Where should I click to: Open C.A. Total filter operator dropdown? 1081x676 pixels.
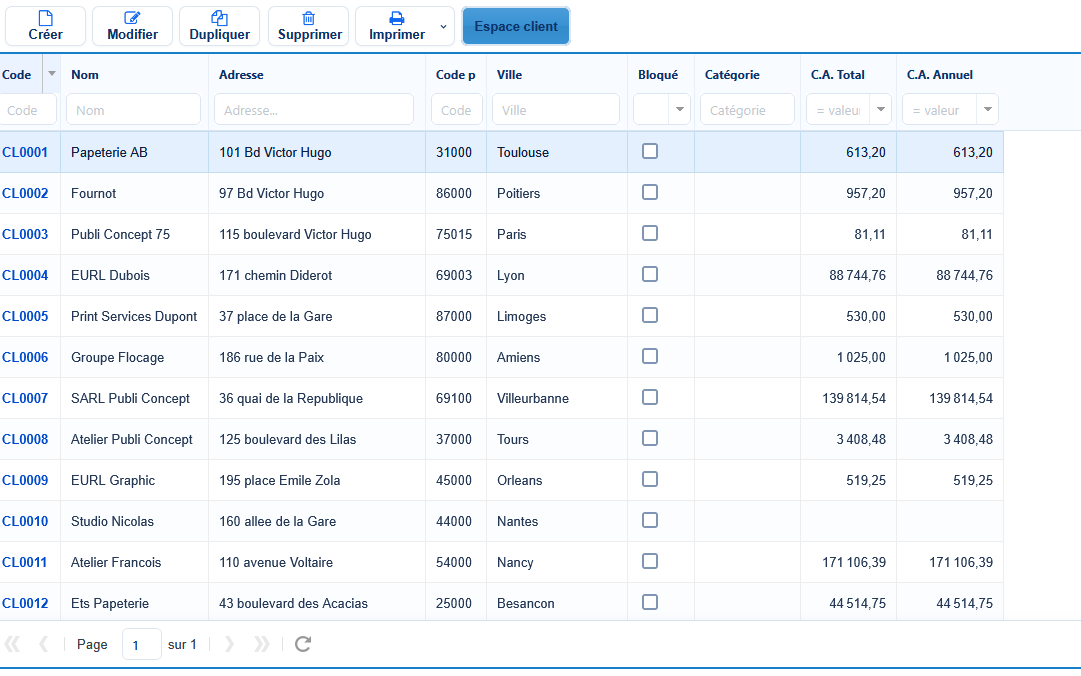[x=880, y=110]
